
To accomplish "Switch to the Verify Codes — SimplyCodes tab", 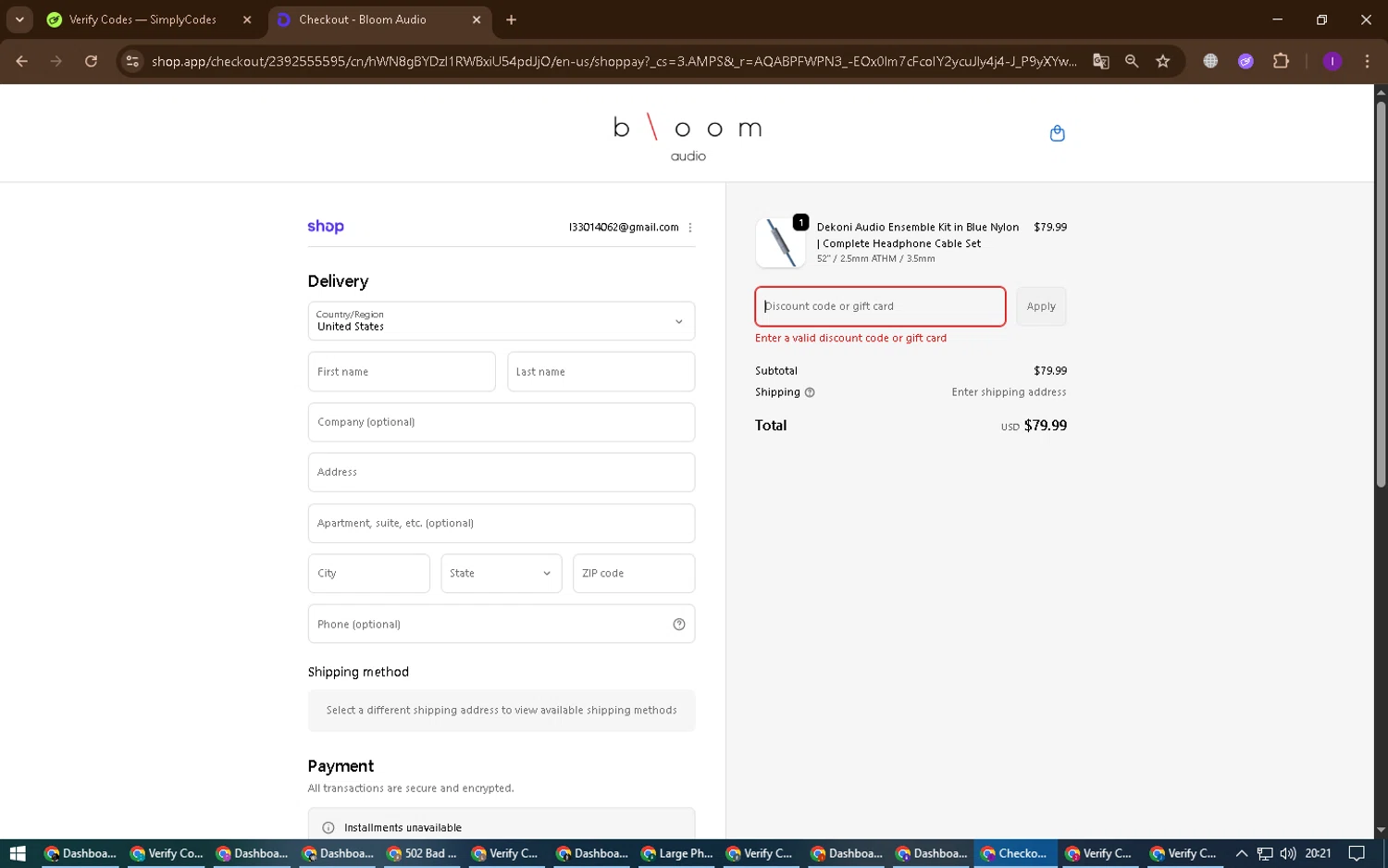I will tap(143, 19).
